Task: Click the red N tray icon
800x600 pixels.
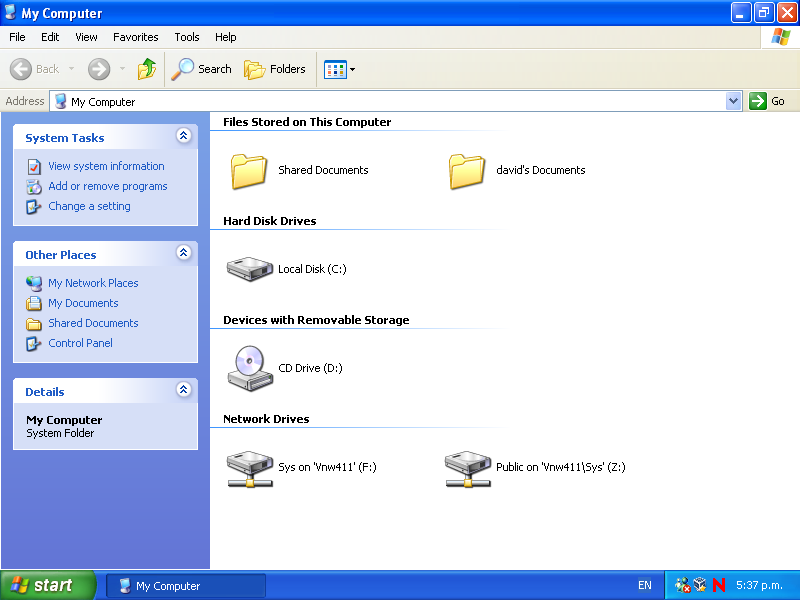Action: pyautogui.click(x=719, y=585)
